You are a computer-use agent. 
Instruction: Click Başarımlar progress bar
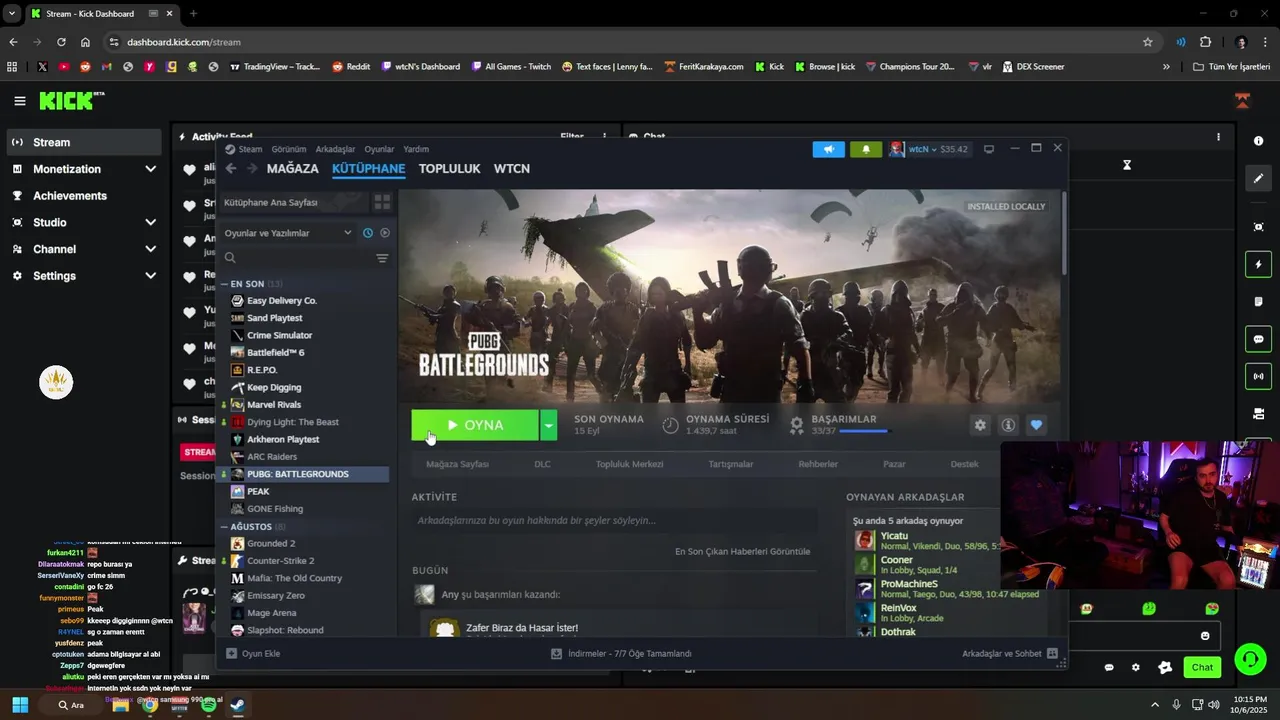(x=864, y=431)
